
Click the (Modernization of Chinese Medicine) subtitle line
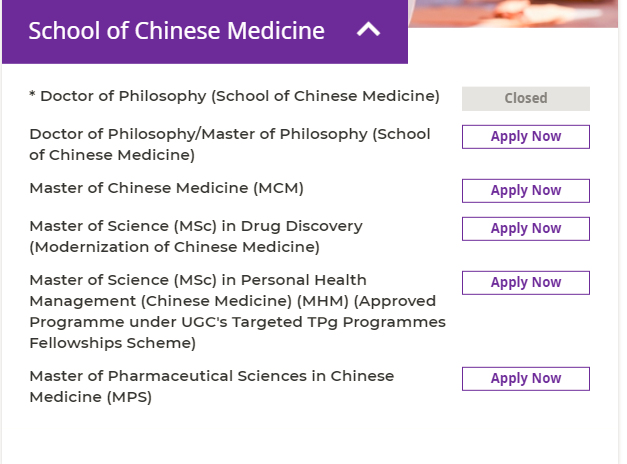pyautogui.click(x=175, y=247)
